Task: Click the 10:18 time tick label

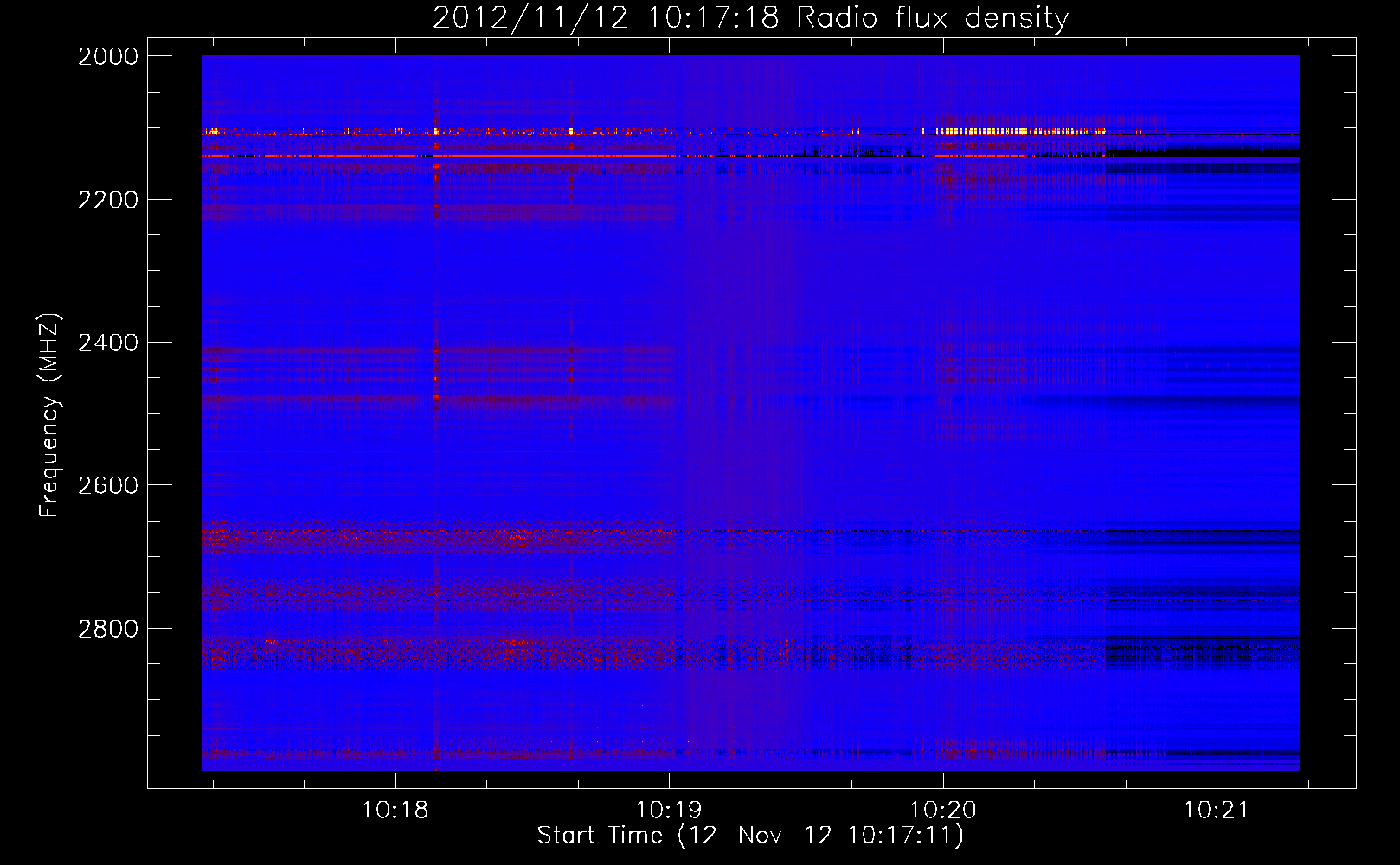Action: (395, 811)
